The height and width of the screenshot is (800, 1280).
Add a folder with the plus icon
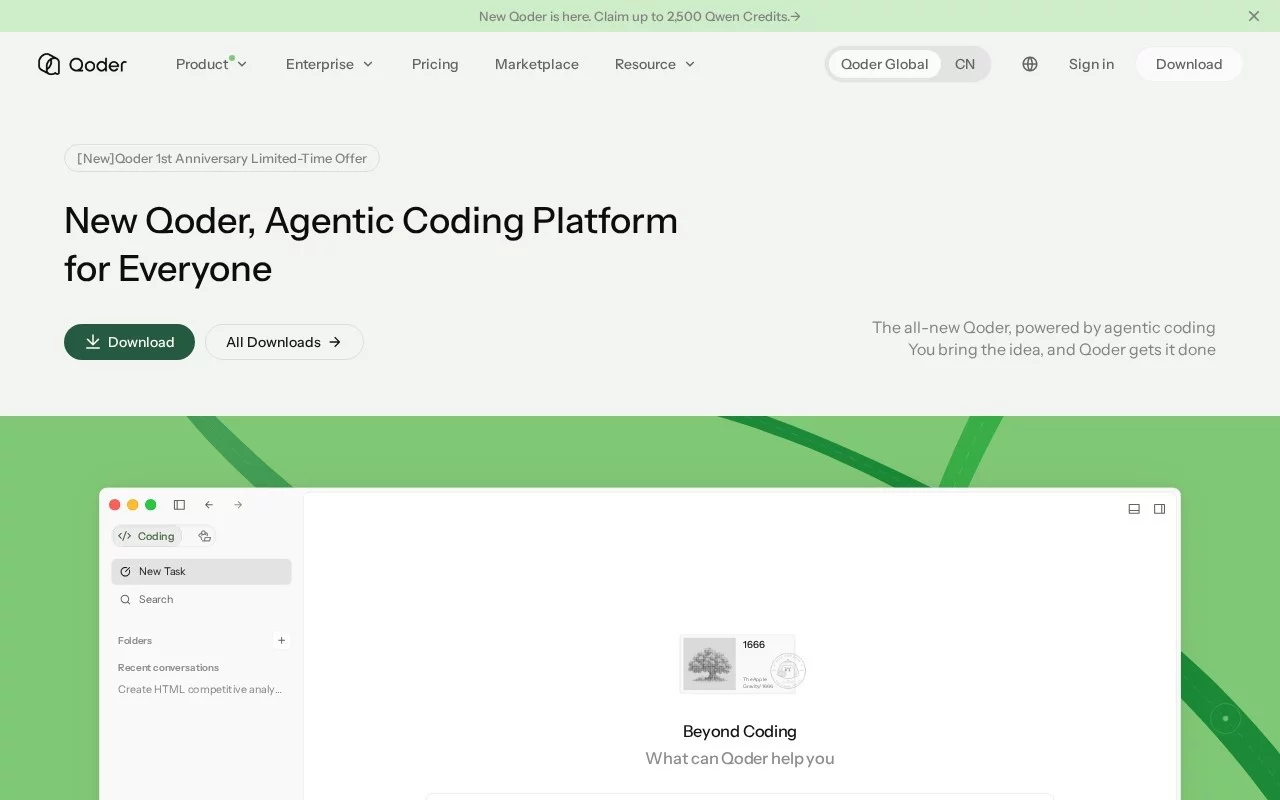(x=281, y=640)
